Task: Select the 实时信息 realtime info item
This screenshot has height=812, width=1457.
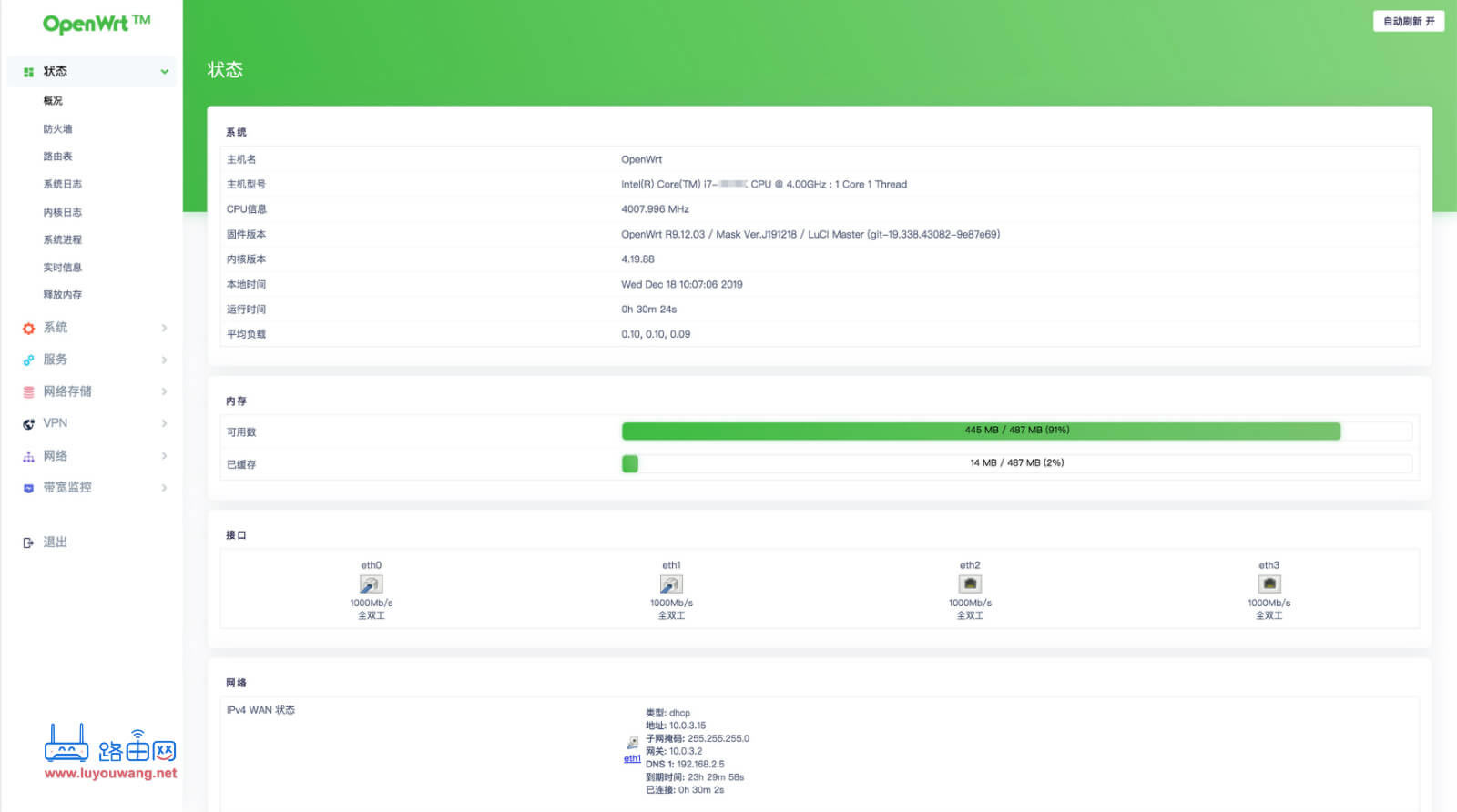Action: pos(62,268)
